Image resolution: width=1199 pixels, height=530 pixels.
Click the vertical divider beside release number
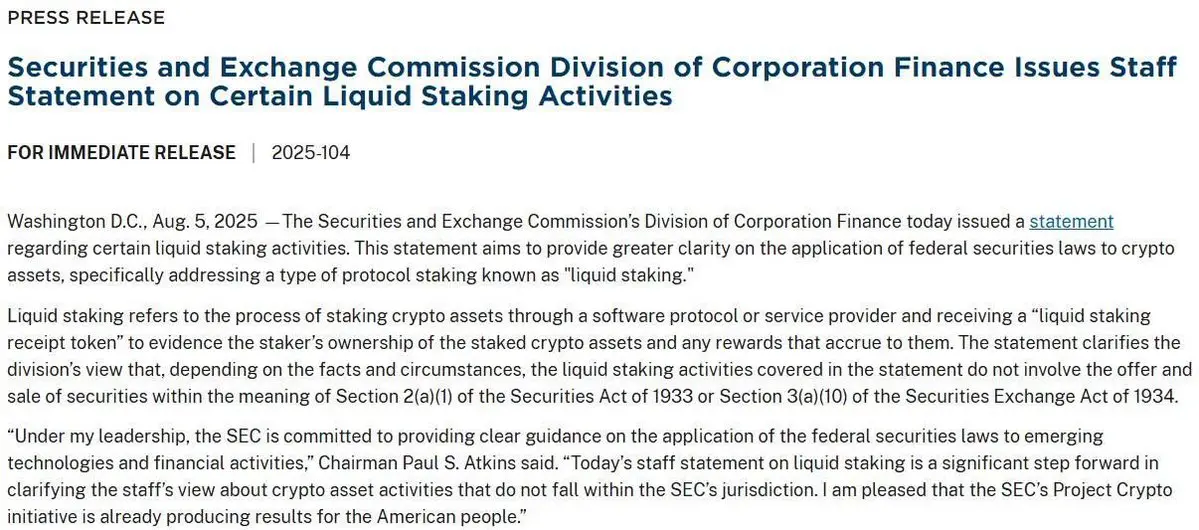[254, 153]
